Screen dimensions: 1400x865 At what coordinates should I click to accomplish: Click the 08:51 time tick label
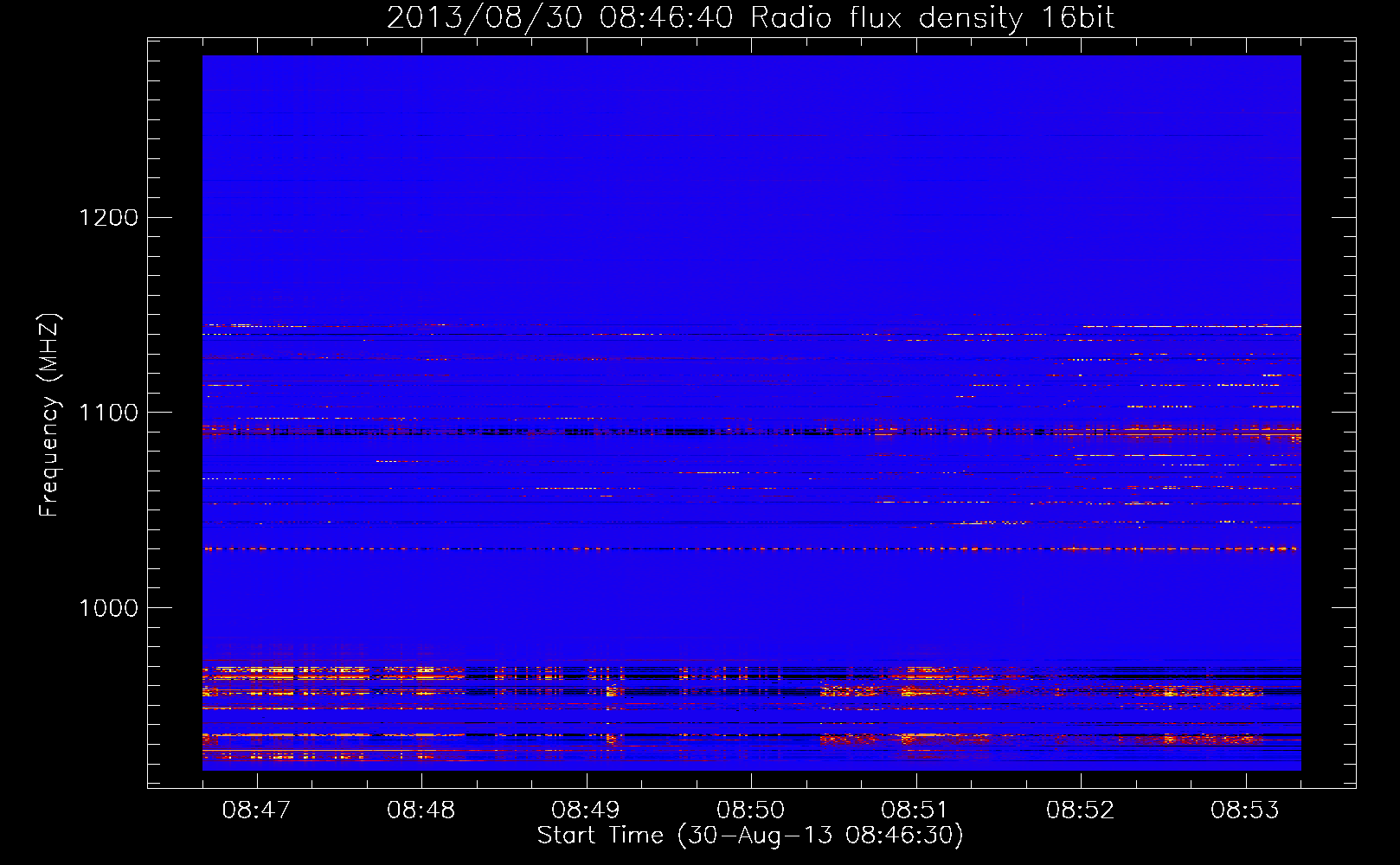coord(915,811)
